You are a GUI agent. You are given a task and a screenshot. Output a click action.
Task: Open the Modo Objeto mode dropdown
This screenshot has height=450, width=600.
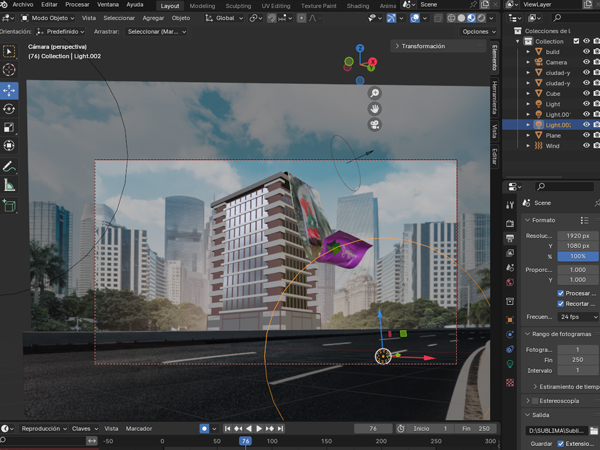point(50,18)
